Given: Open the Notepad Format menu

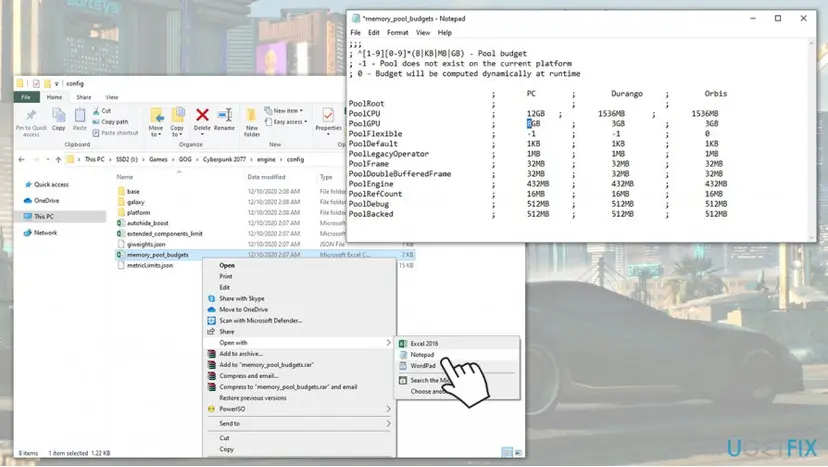Looking at the screenshot, I should tap(398, 33).
